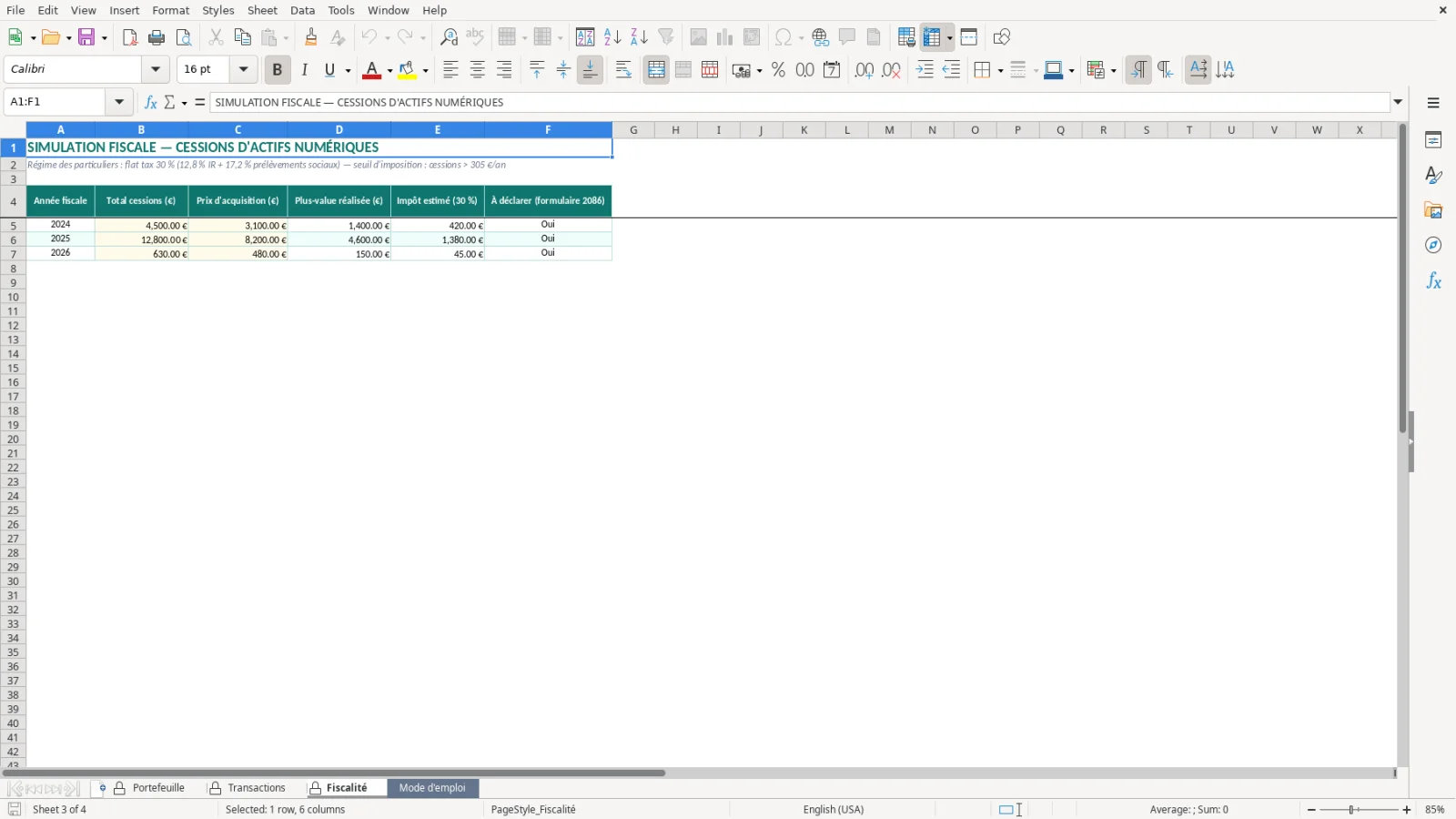Open Find & Replace

(449, 37)
